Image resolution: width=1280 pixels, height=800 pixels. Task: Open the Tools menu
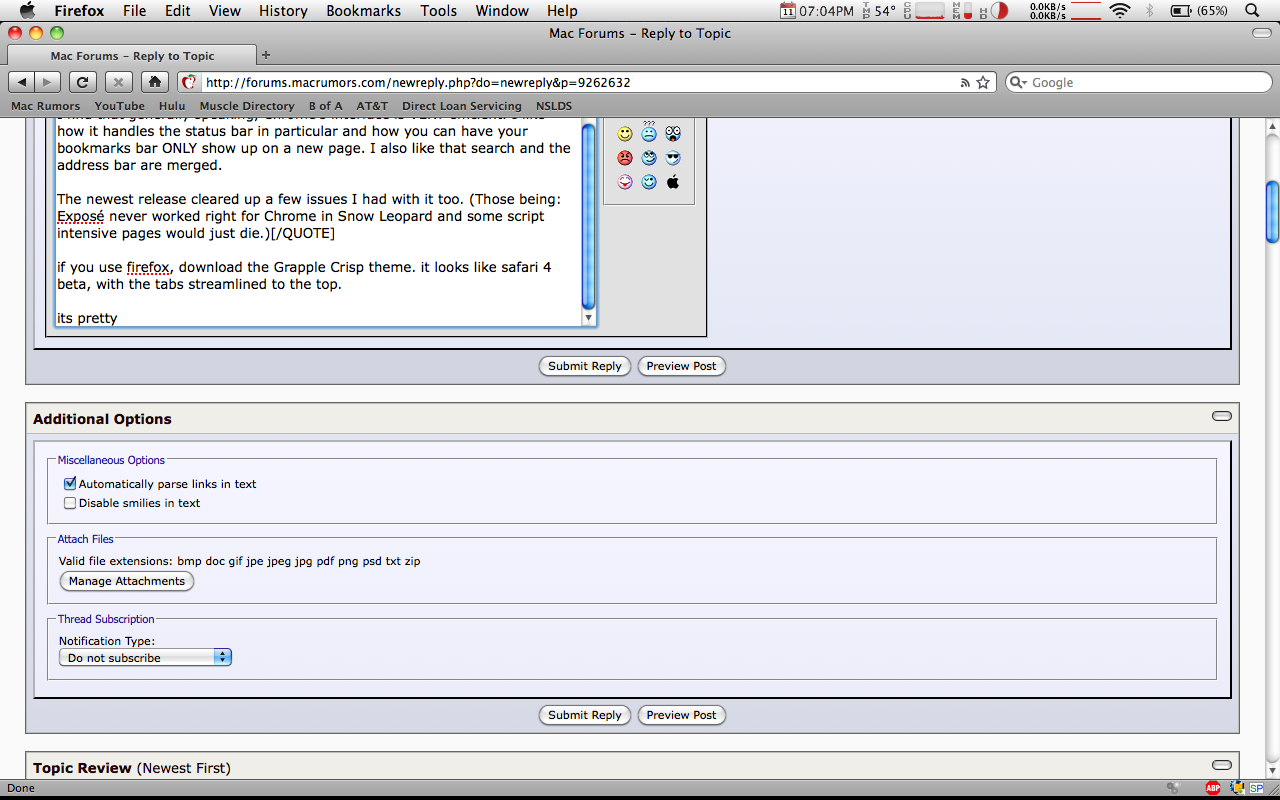[438, 11]
